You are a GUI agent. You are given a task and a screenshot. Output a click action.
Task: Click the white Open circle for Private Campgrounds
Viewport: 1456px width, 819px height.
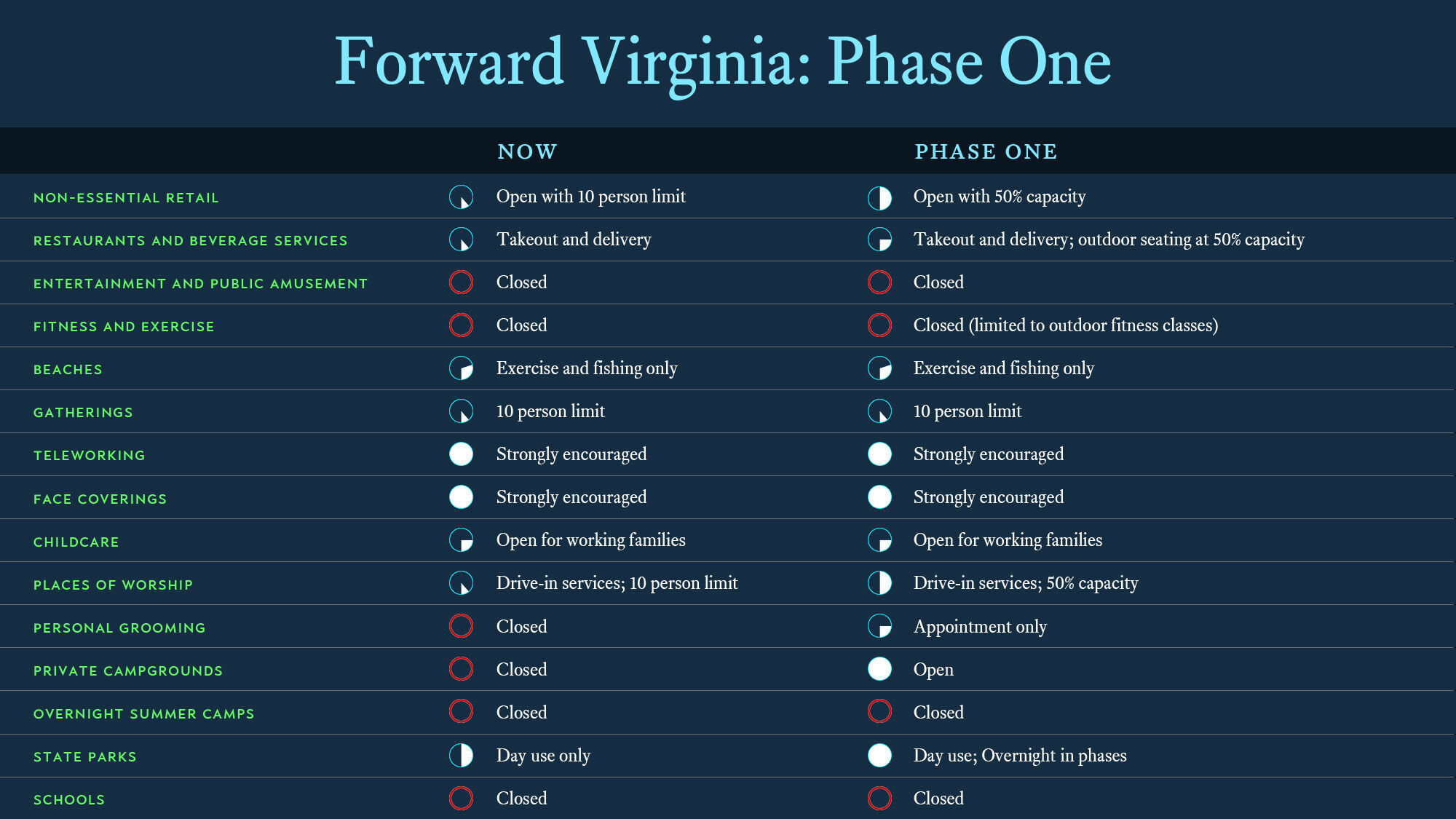879,669
